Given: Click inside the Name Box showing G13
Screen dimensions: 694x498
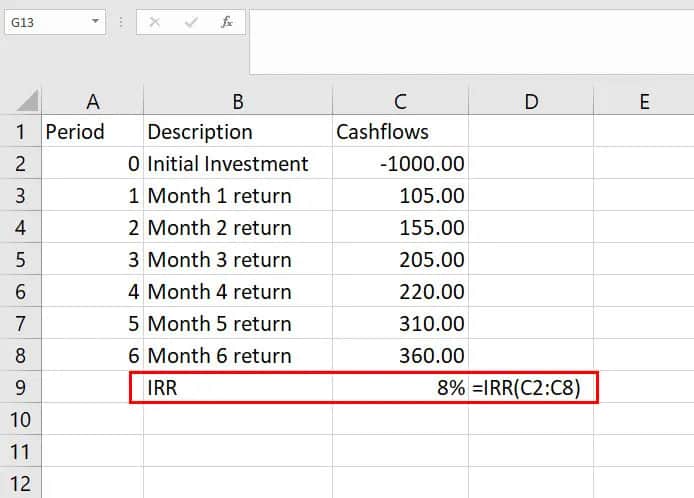Looking at the screenshot, I should [x=45, y=21].
